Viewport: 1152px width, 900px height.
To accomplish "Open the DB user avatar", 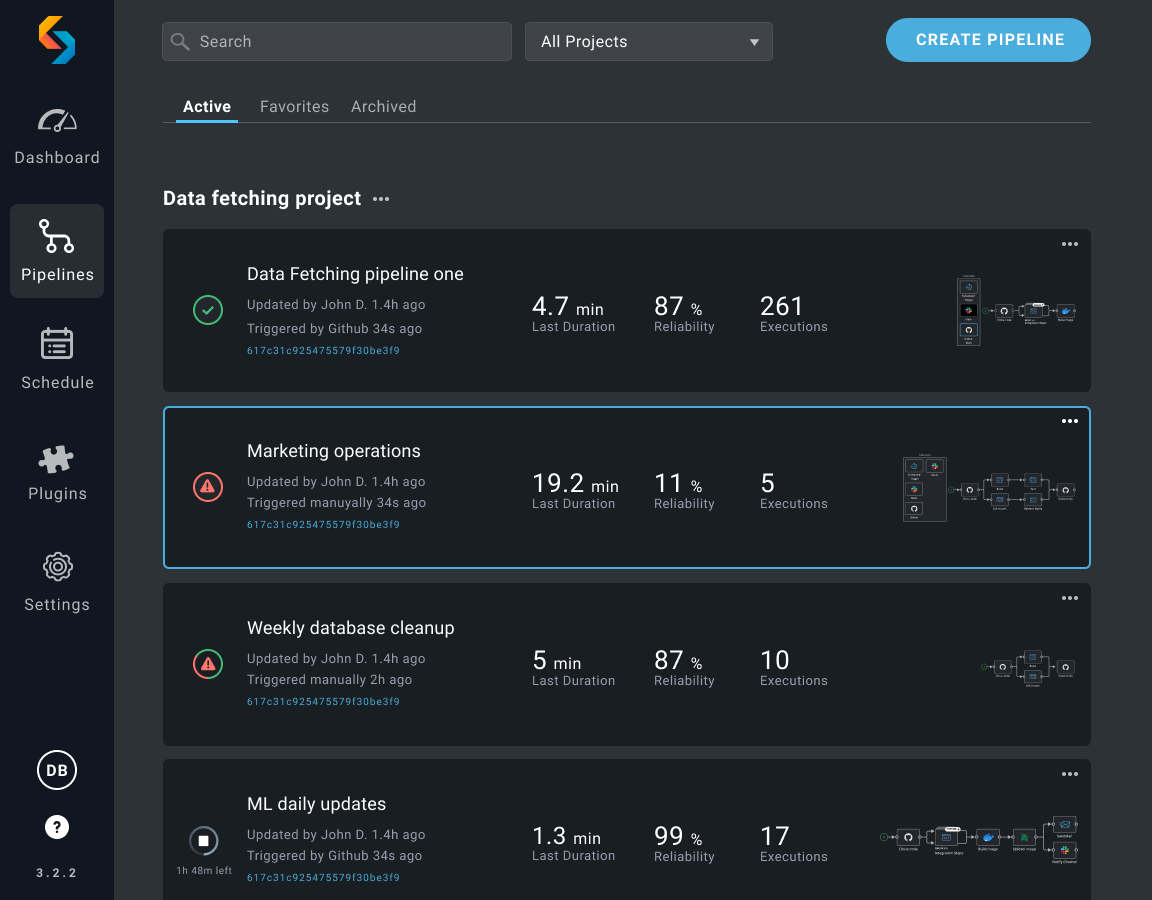I will [57, 770].
